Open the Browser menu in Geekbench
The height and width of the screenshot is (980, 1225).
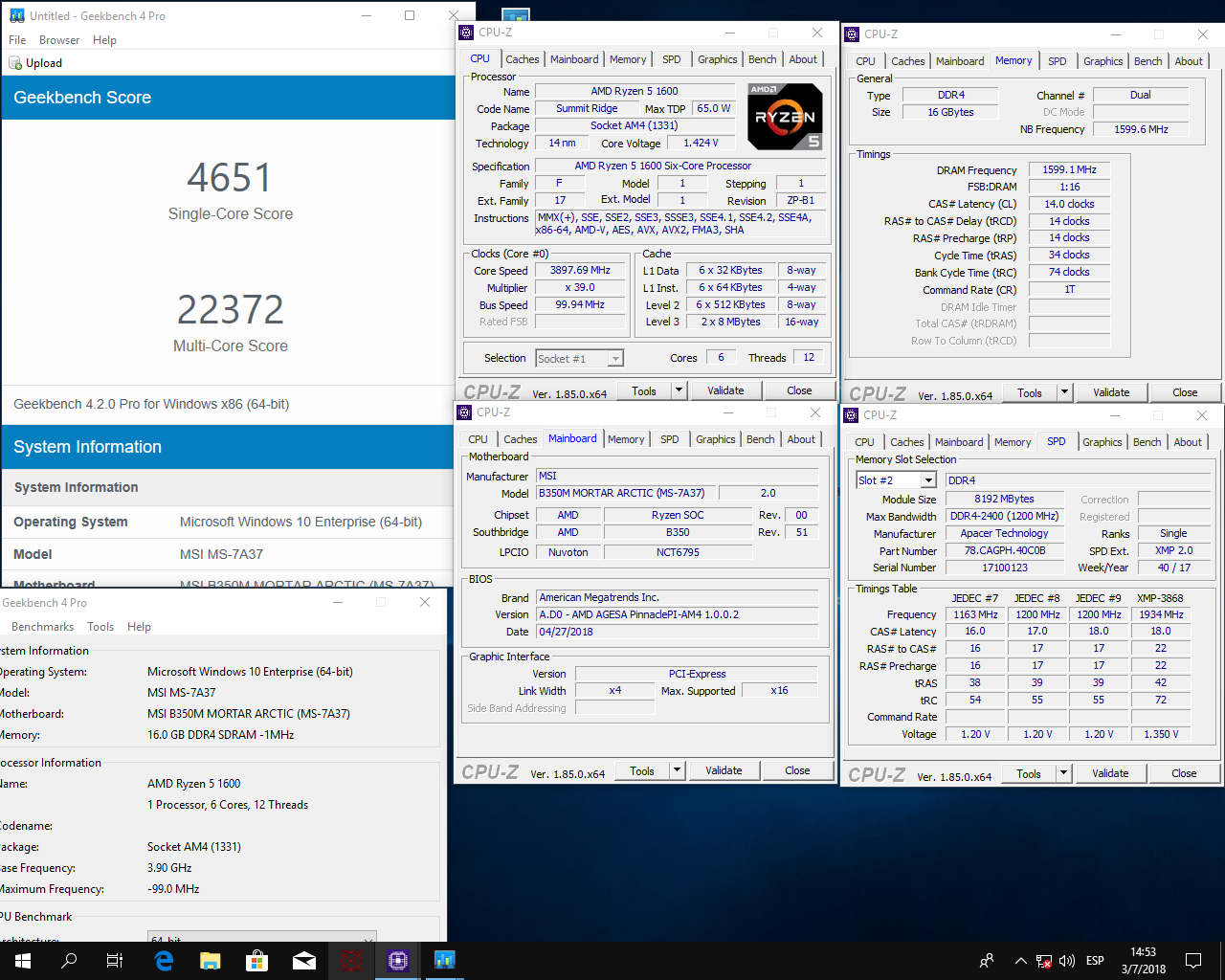coord(59,40)
